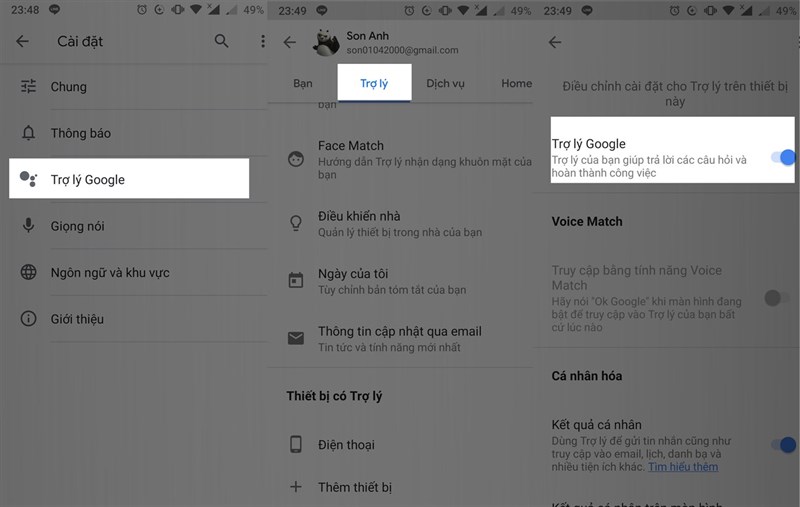Viewport: 800px width, 507px height.
Task: Tap the Chung sliders icon
Action: pos(29,86)
